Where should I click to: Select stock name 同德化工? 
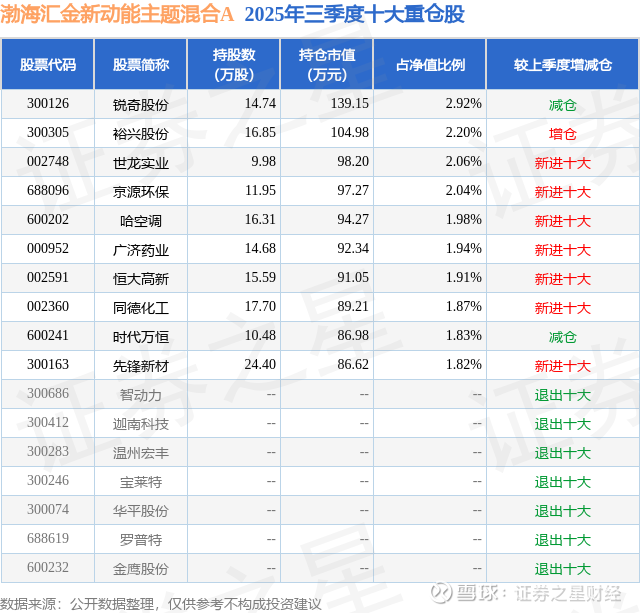coord(141,308)
